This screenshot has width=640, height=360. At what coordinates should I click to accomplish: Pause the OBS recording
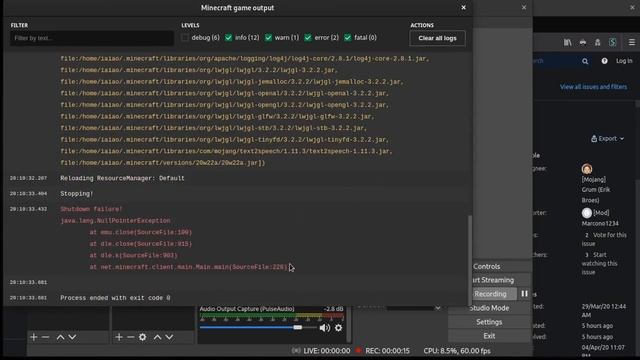(524, 294)
